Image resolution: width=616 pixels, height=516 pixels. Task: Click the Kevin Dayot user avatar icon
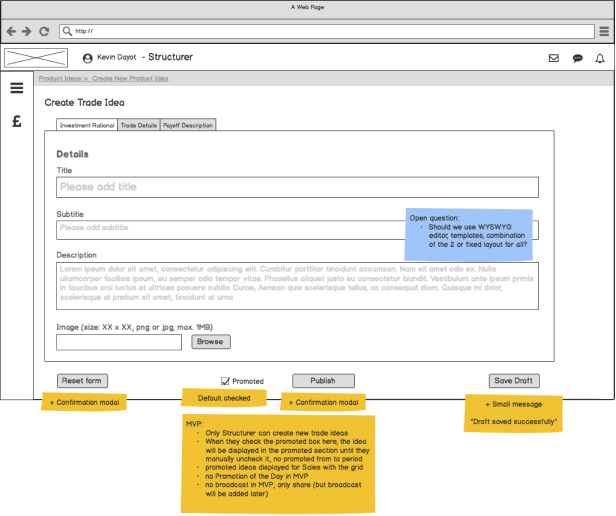[x=88, y=58]
